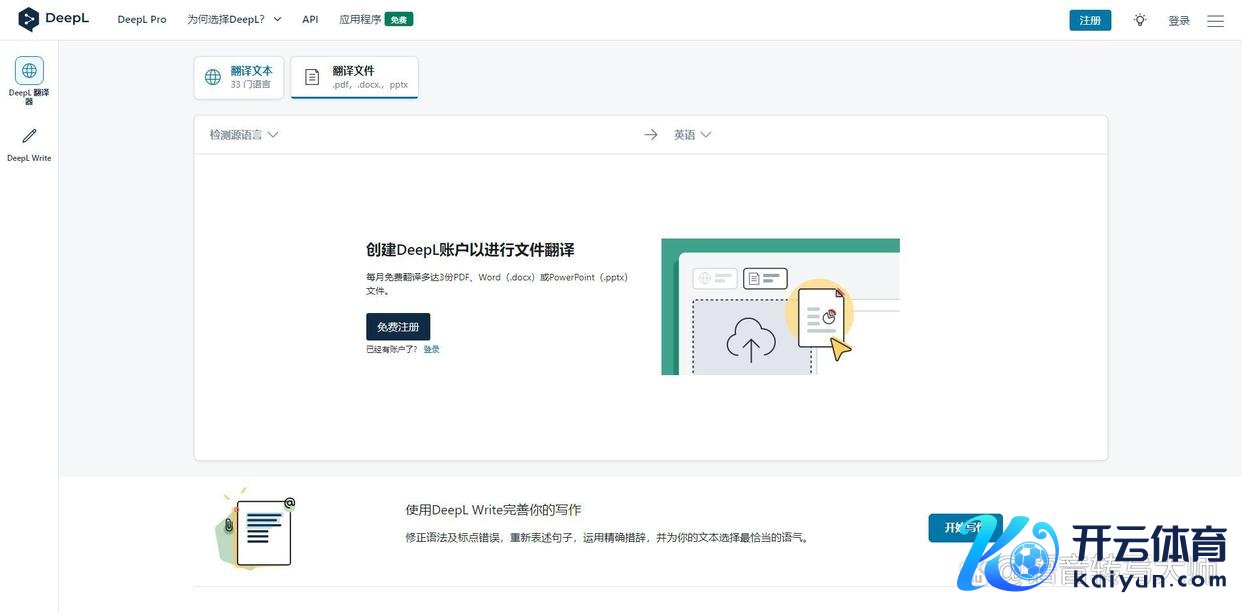Expand the 为何选择DeepL? menu

pos(234,20)
